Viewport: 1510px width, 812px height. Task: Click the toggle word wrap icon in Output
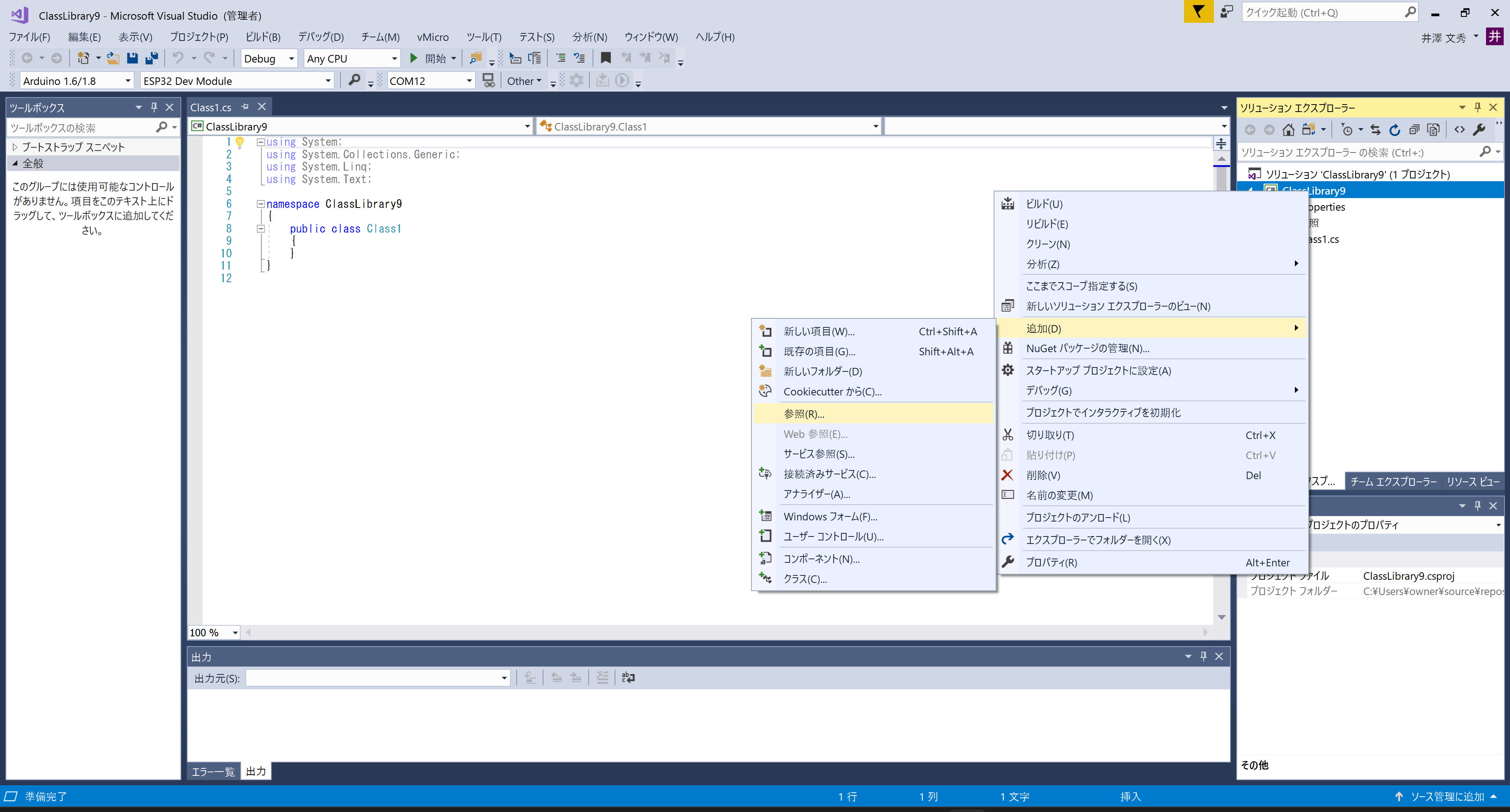628,677
